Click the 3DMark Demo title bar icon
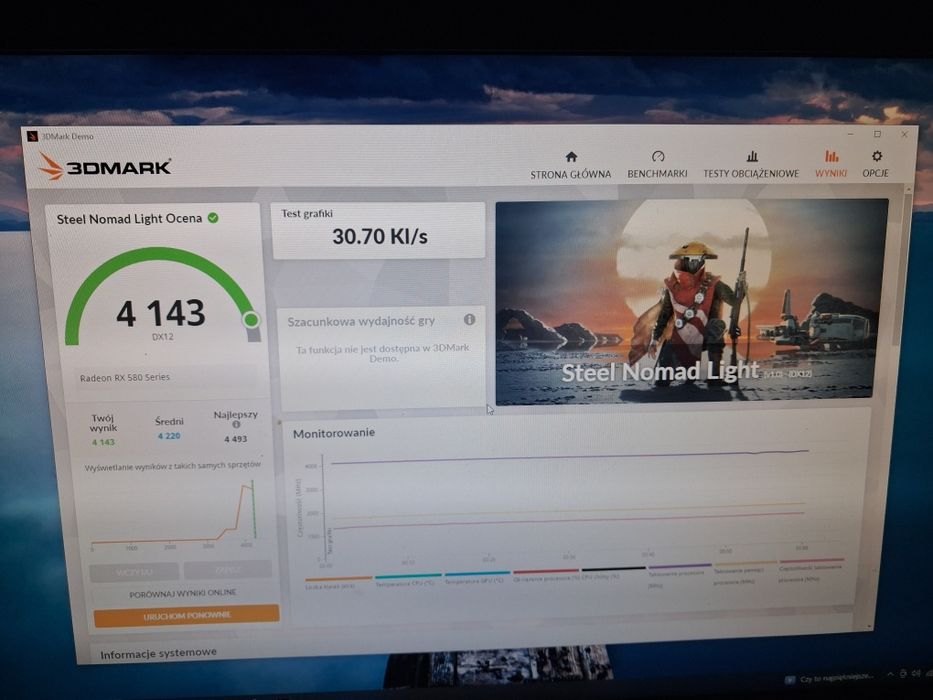 point(32,136)
